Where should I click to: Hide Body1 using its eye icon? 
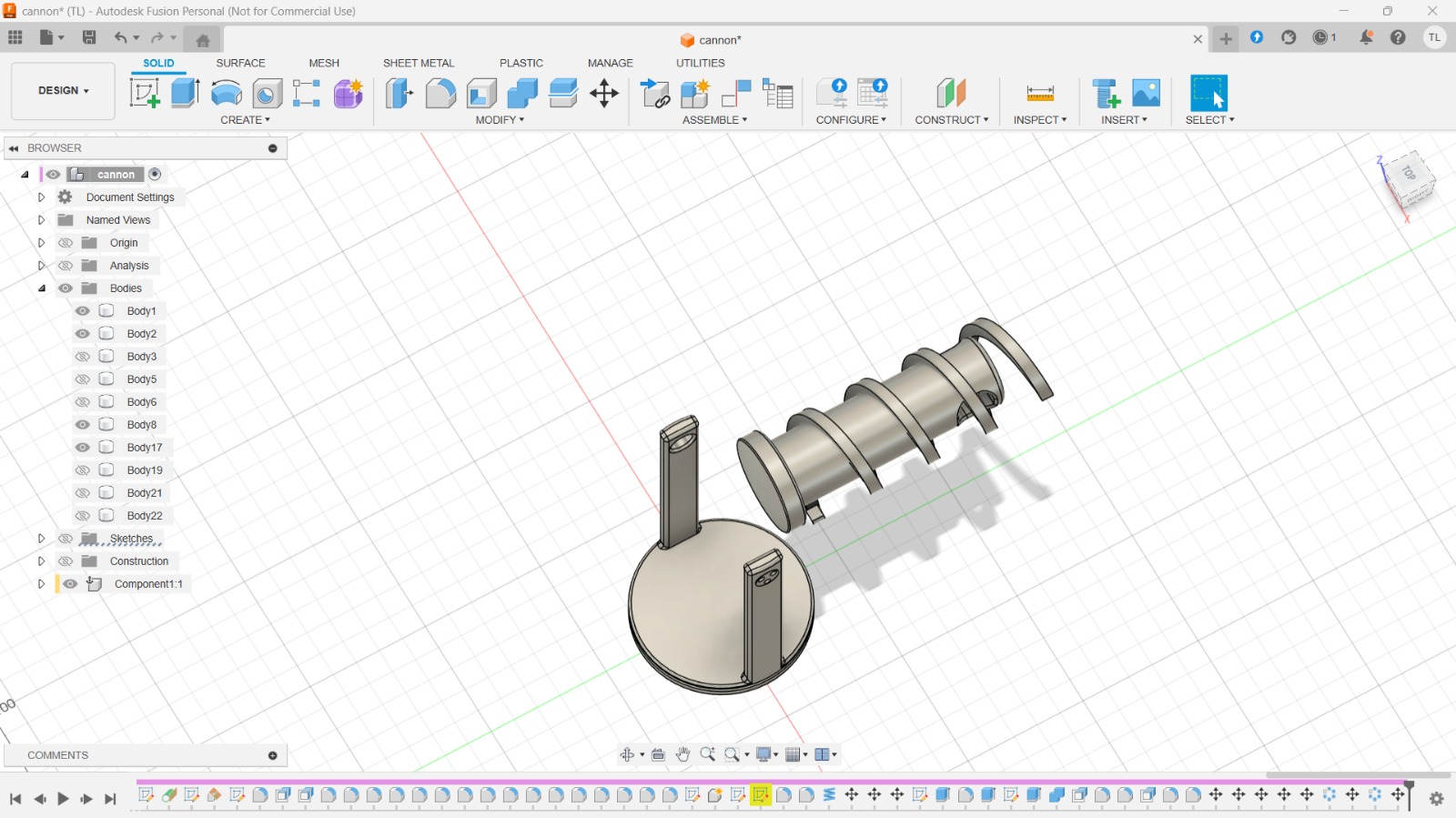pyautogui.click(x=83, y=311)
